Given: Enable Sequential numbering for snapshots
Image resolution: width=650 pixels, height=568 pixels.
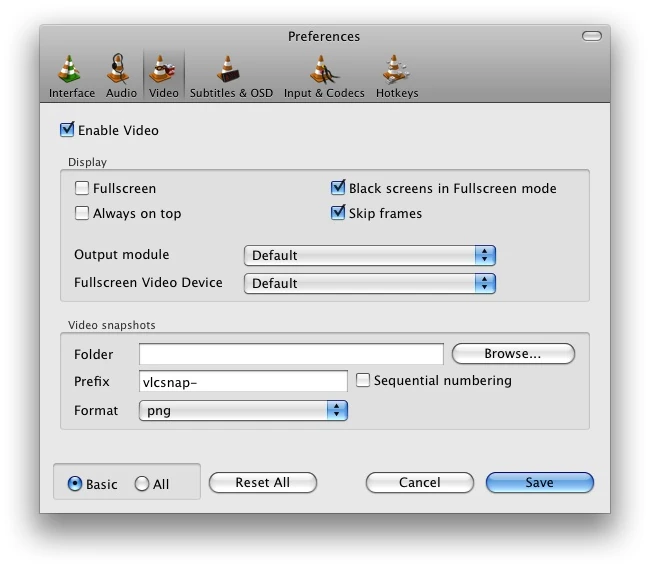Looking at the screenshot, I should (x=363, y=380).
